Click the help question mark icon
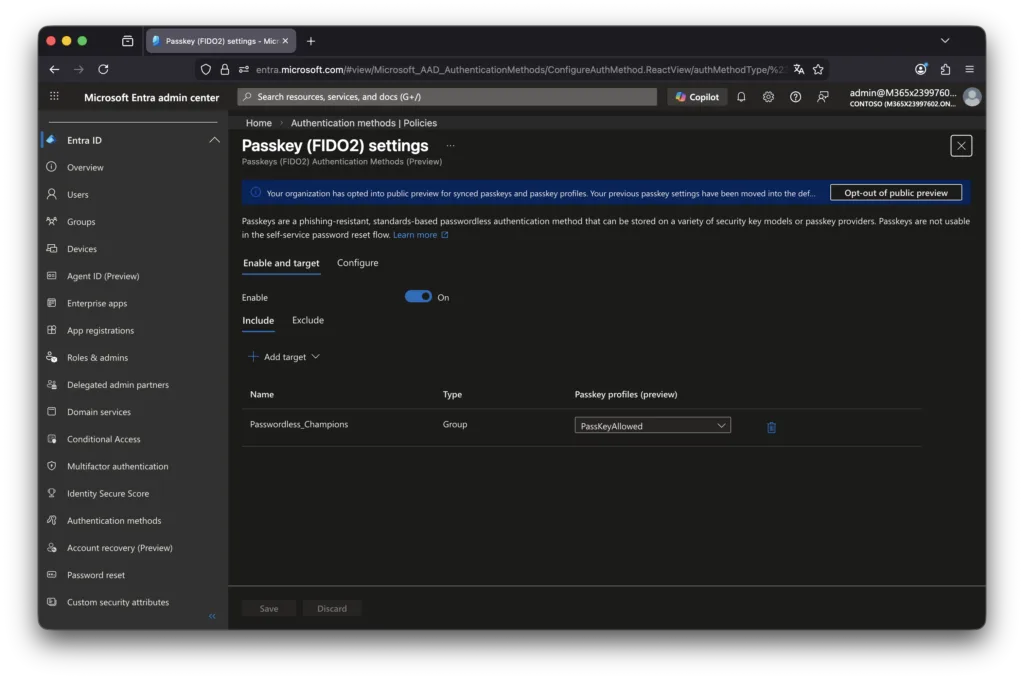This screenshot has width=1024, height=680. 795,97
